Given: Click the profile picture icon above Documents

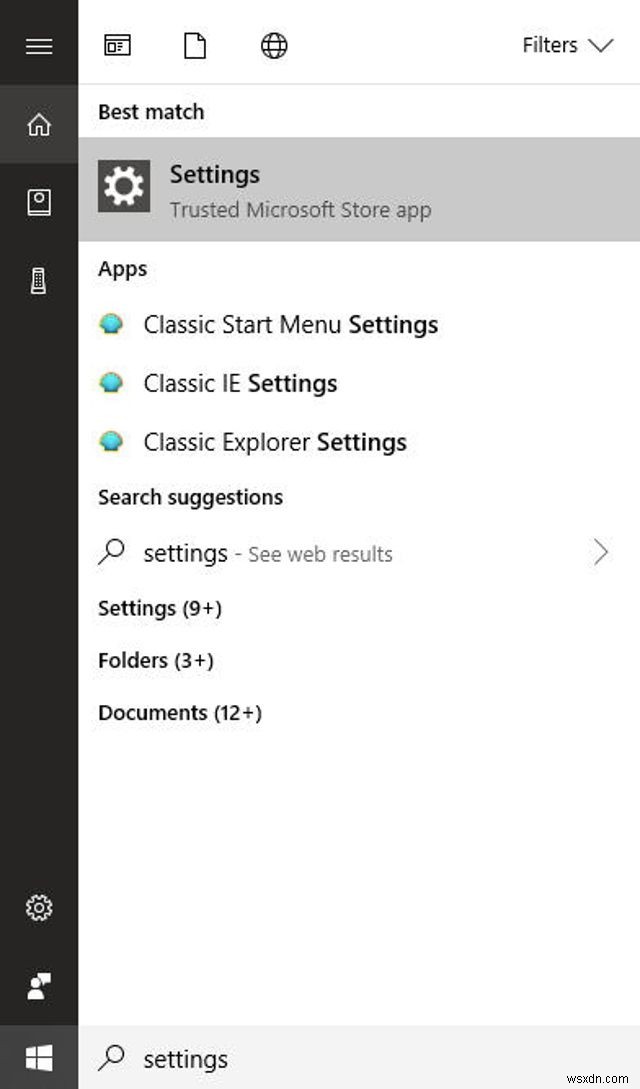Looking at the screenshot, I should pos(39,202).
